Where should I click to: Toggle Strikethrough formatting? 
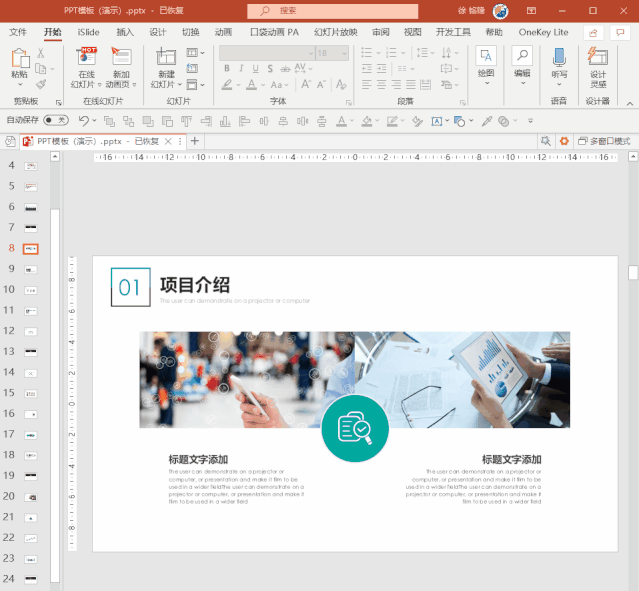point(285,69)
